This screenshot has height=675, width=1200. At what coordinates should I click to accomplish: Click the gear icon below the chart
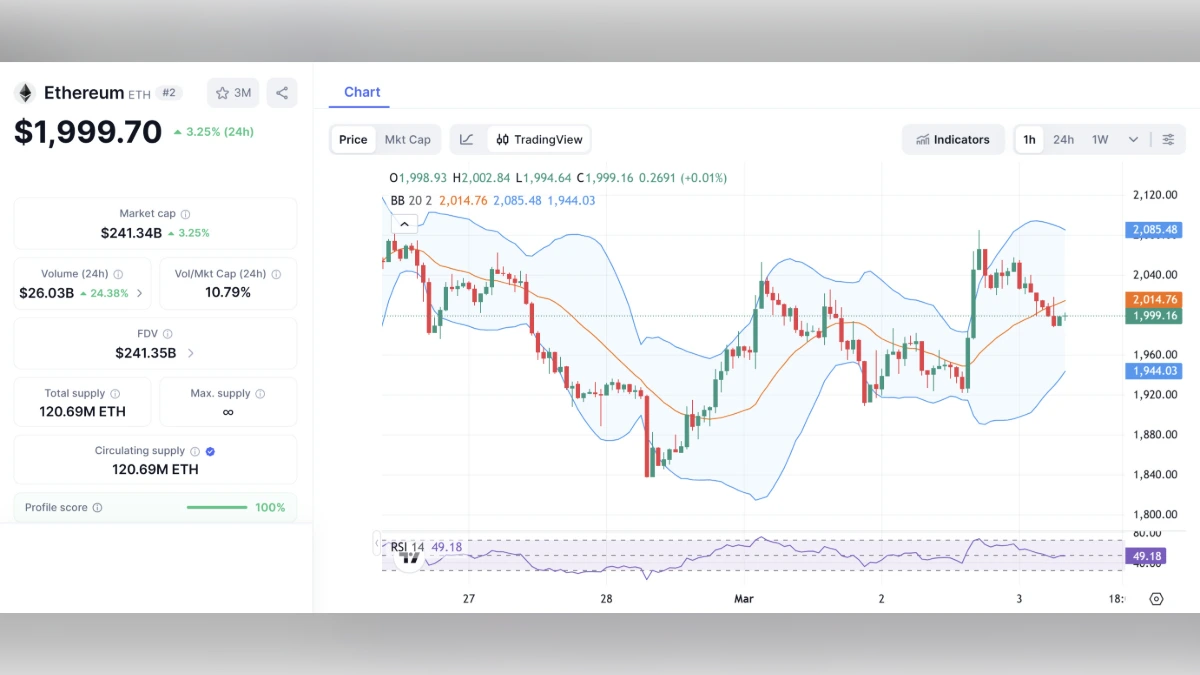pos(1157,597)
